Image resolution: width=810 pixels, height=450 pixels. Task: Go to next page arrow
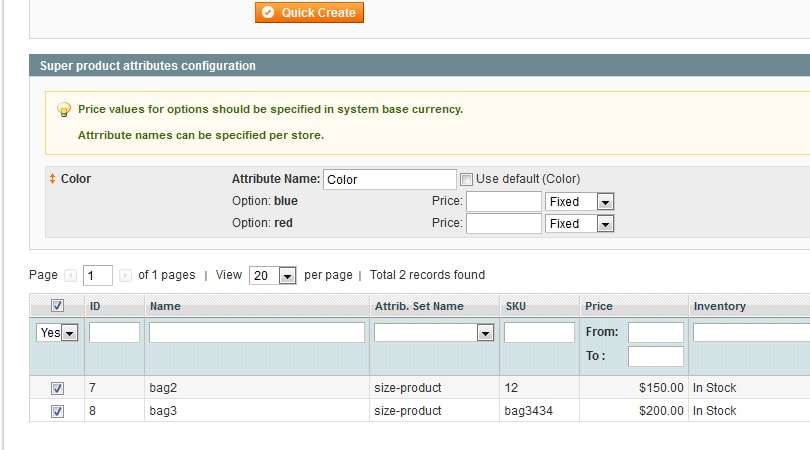click(125, 275)
